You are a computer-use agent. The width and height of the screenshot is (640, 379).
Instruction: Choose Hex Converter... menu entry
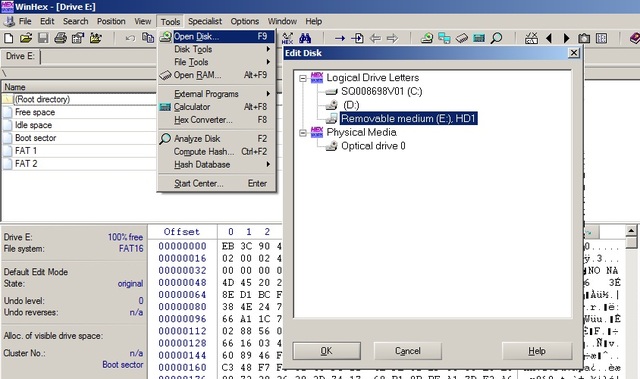coord(217,120)
